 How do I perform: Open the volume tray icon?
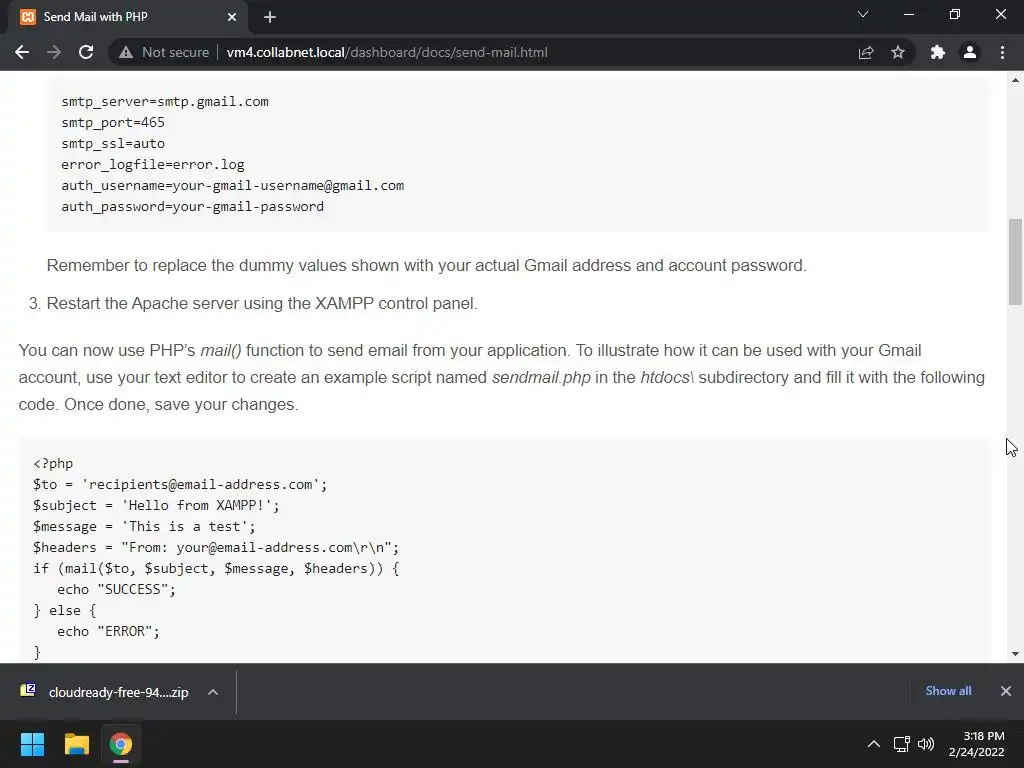pos(926,744)
